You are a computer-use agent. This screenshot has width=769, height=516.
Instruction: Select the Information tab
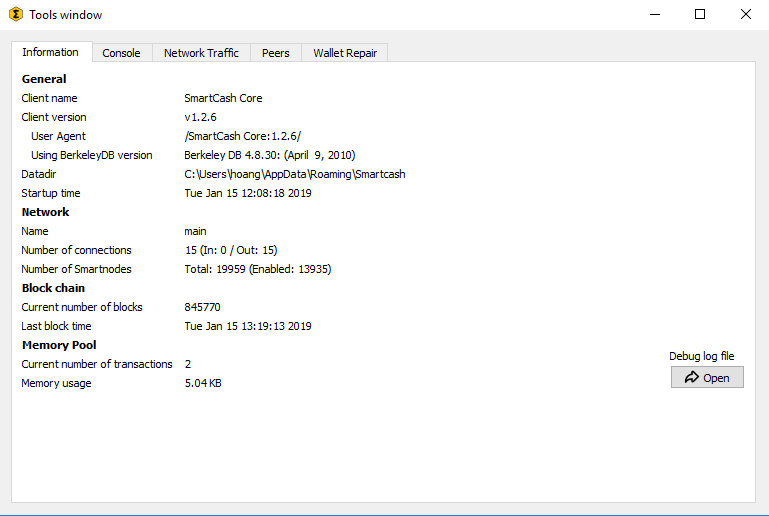(x=51, y=52)
